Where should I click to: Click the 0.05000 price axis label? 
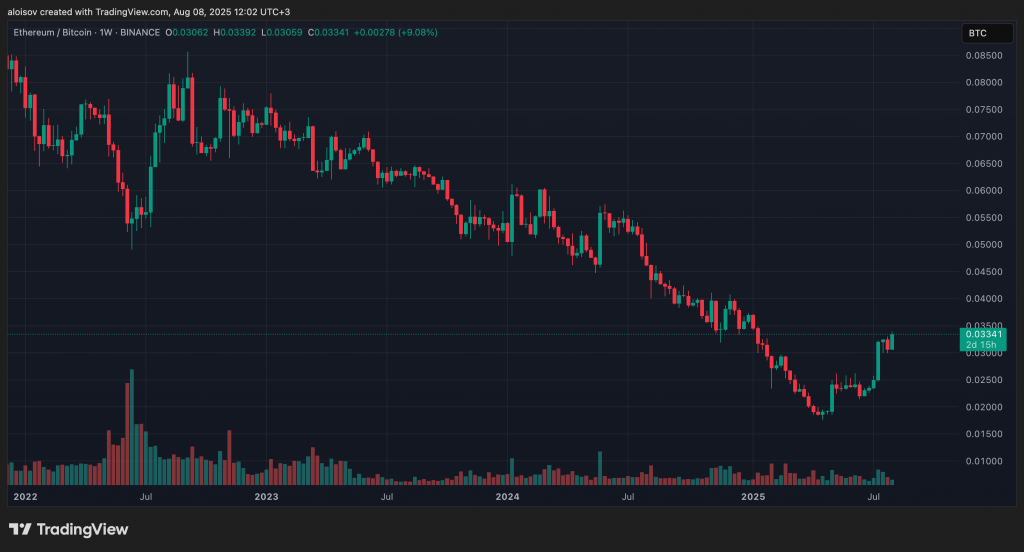984,244
